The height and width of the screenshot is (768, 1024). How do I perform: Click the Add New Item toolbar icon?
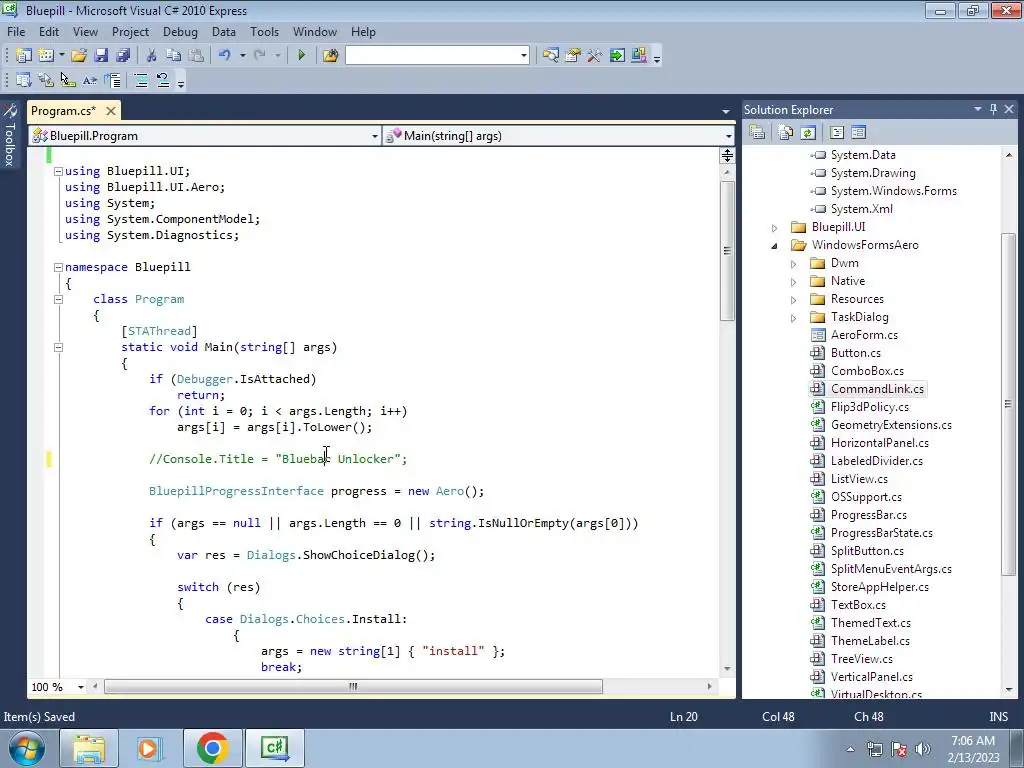[x=46, y=56]
